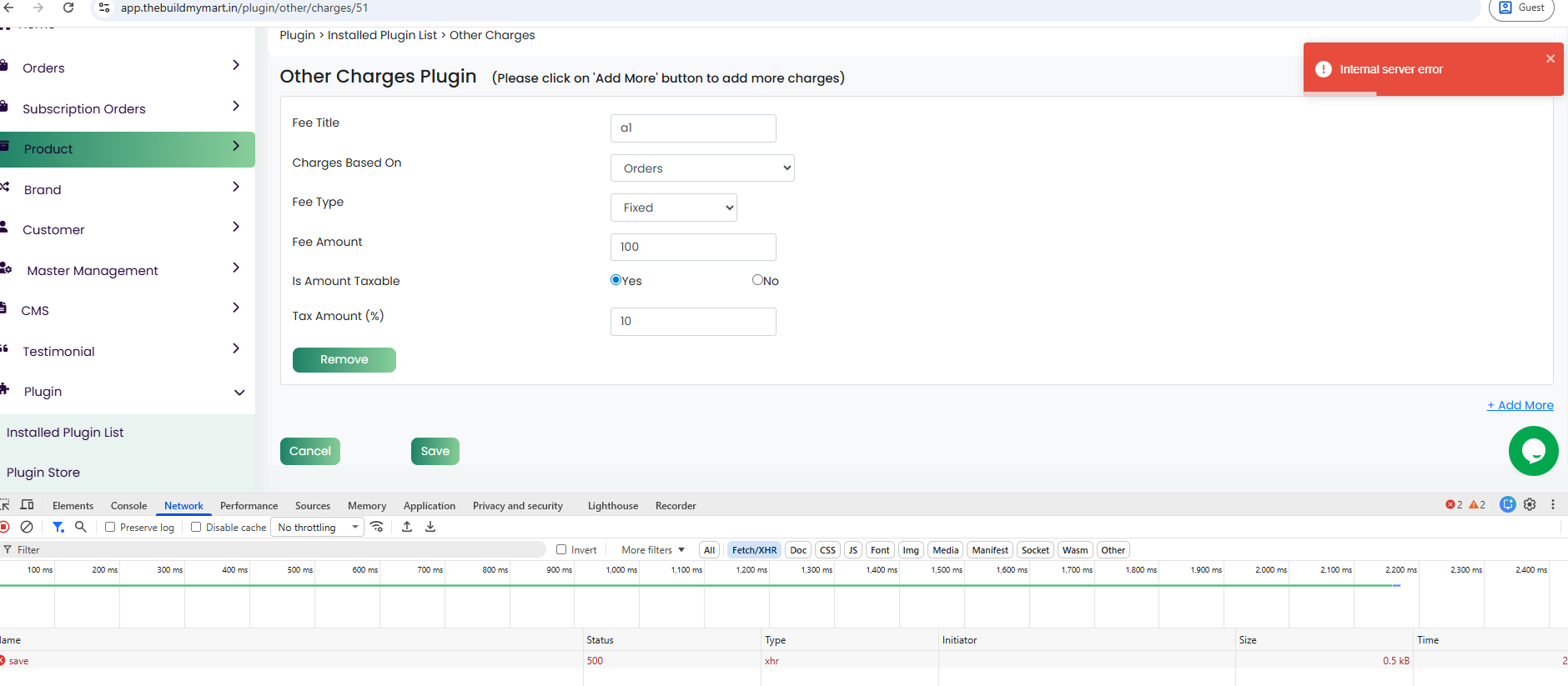Image resolution: width=1568 pixels, height=686 pixels.
Task: Open the blue DevTools AI assistance icon
Action: click(1507, 504)
